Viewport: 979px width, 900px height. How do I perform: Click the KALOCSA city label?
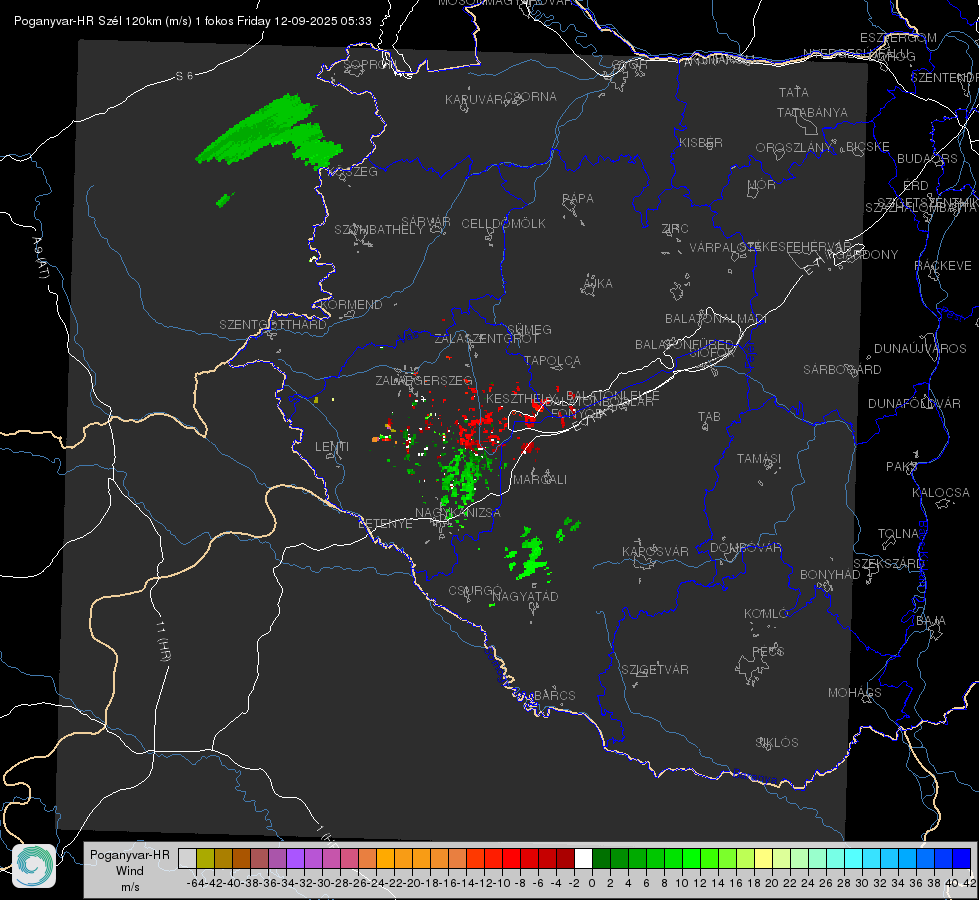tap(940, 493)
